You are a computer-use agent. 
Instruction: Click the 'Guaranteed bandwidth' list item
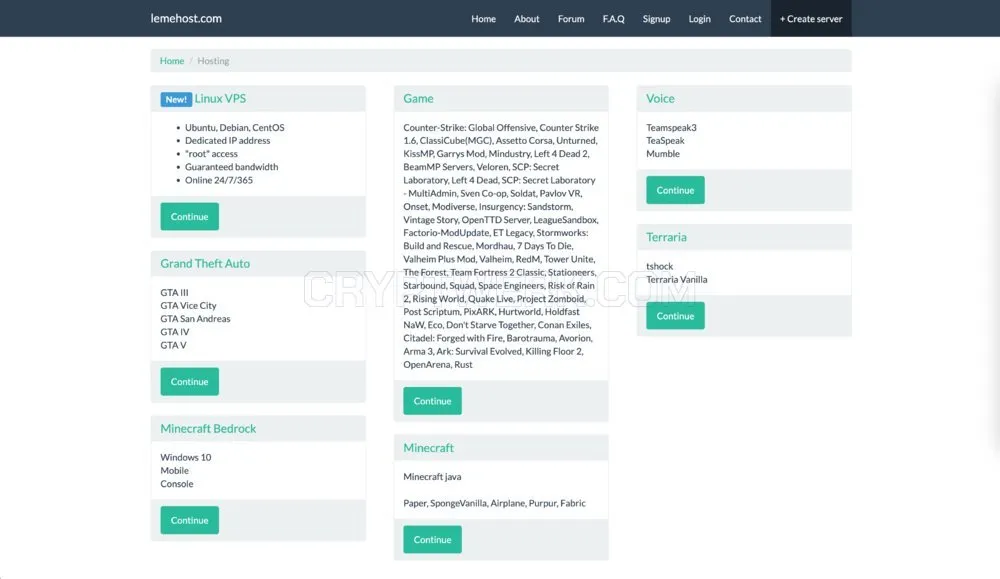(x=232, y=167)
